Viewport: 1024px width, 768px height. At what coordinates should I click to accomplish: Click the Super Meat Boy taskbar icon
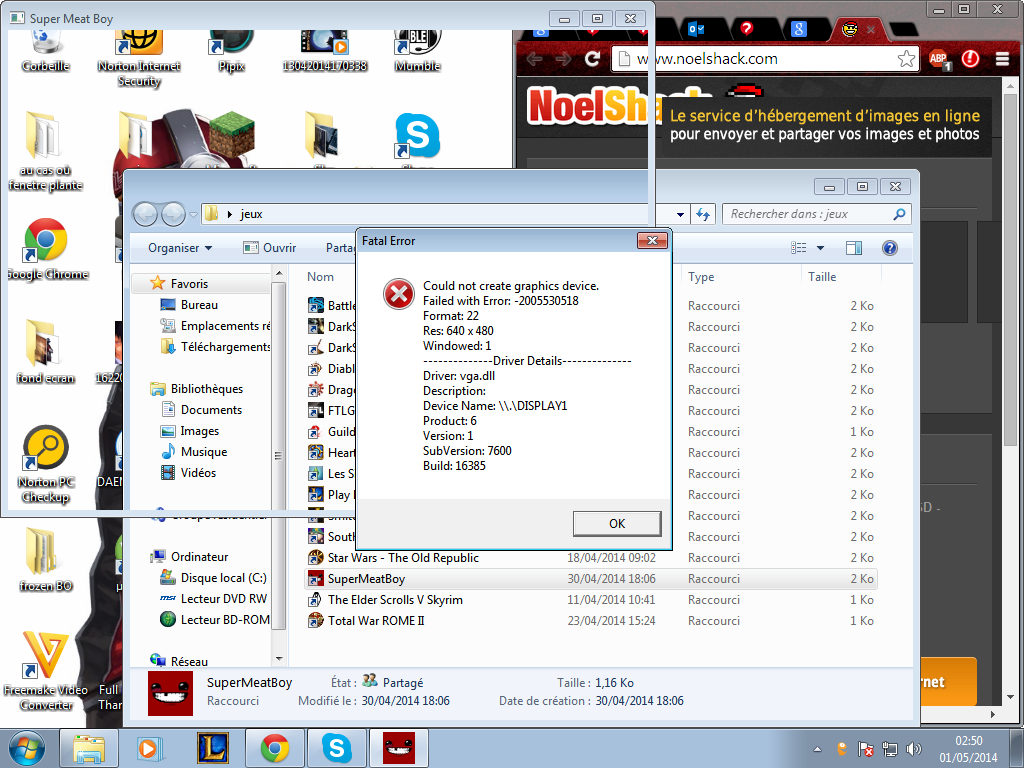click(399, 748)
